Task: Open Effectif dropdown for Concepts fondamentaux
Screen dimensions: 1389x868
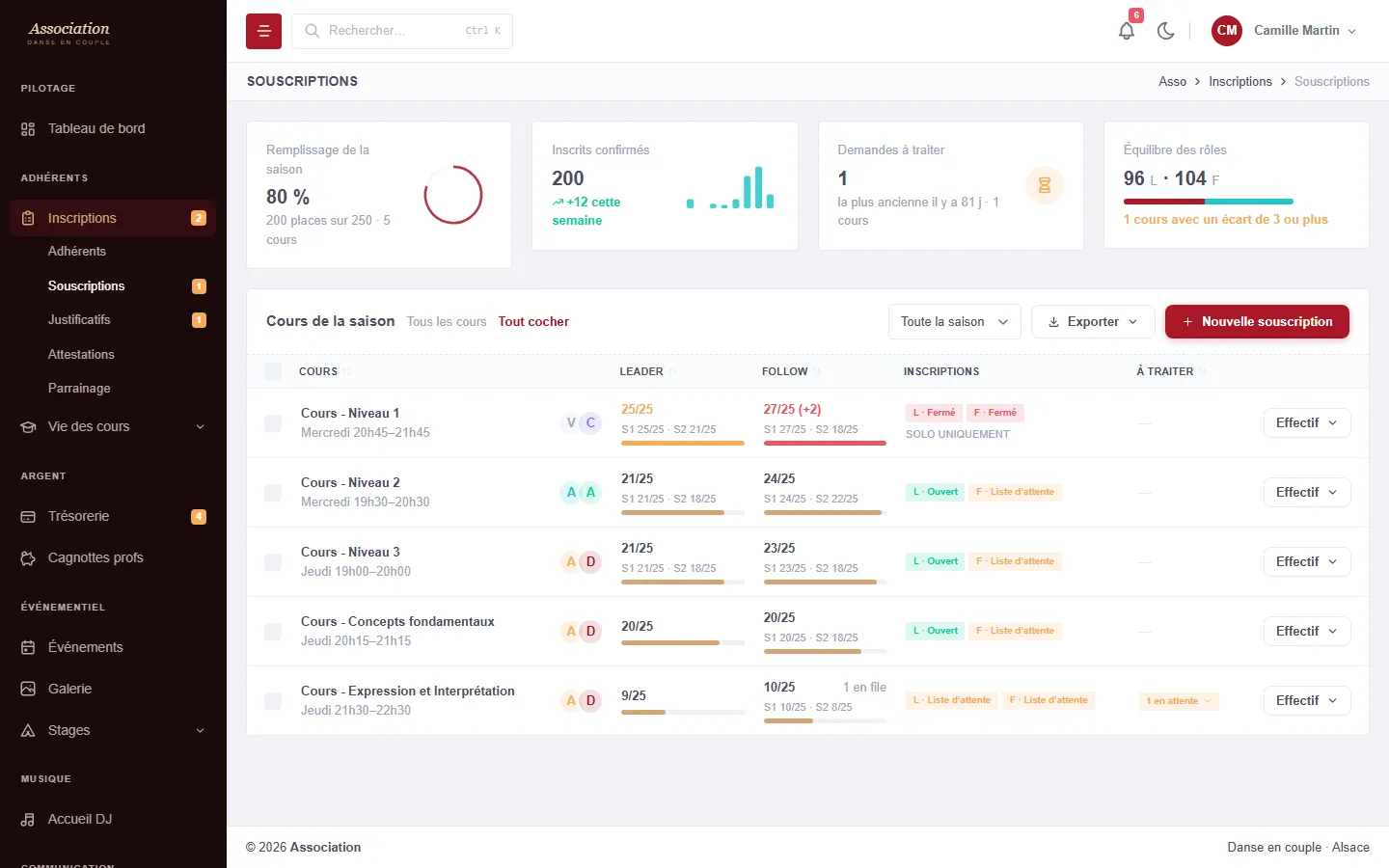Action: tap(1307, 632)
